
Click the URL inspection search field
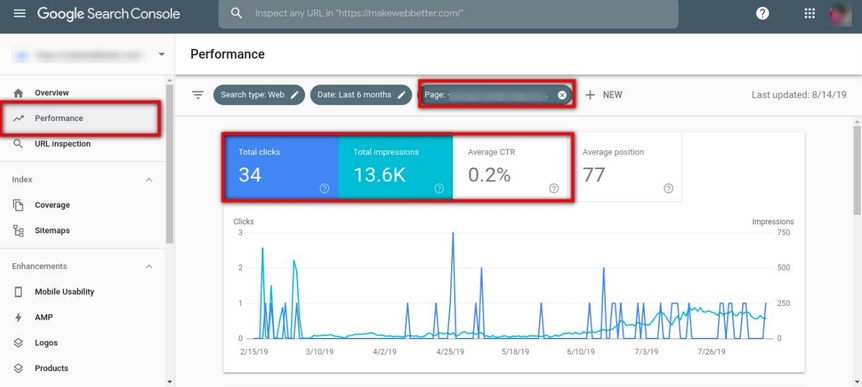pyautogui.click(x=448, y=13)
